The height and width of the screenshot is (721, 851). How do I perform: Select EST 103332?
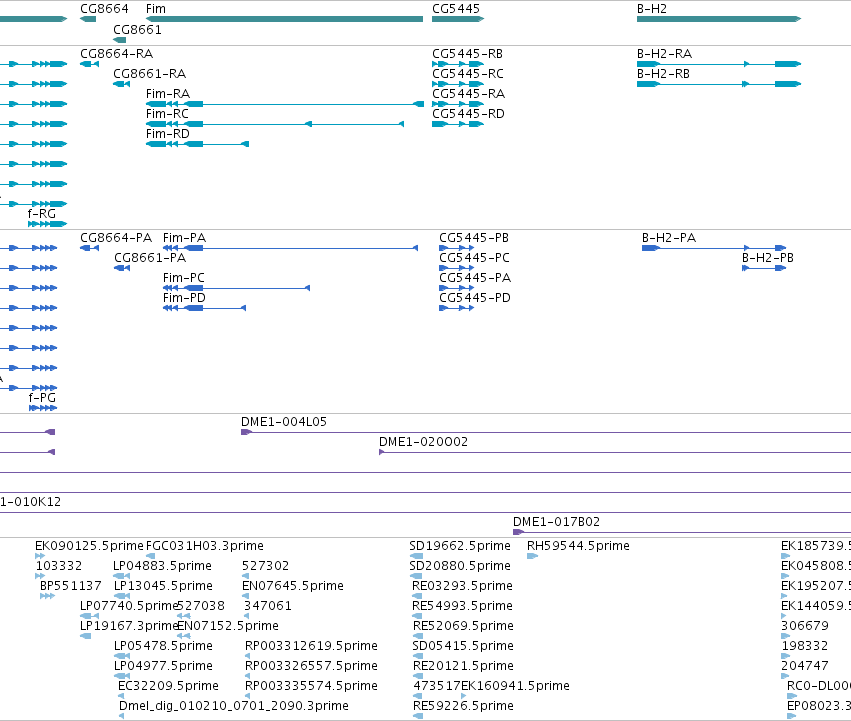tap(59, 566)
